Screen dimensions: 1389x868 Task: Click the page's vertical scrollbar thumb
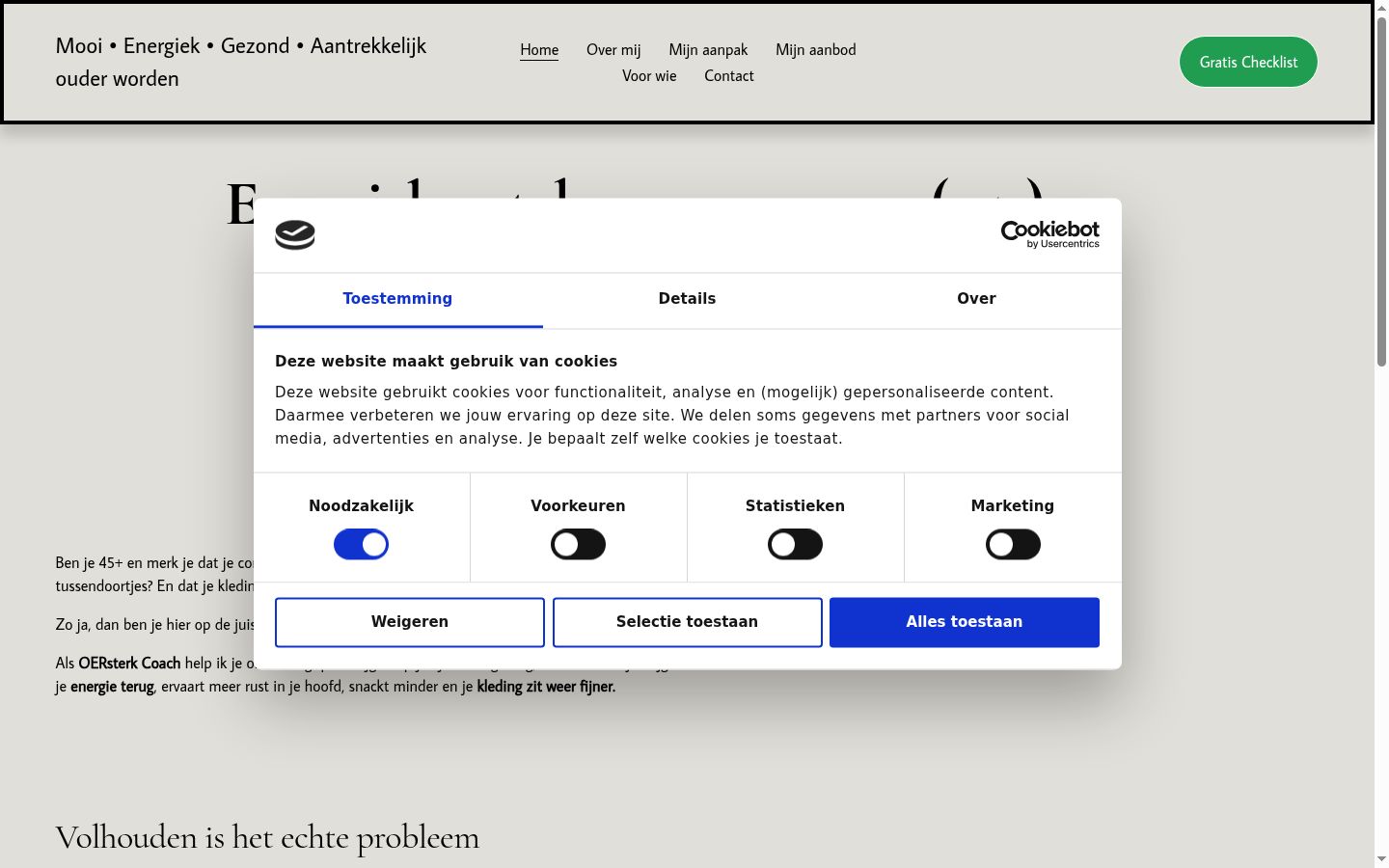coord(1381,191)
